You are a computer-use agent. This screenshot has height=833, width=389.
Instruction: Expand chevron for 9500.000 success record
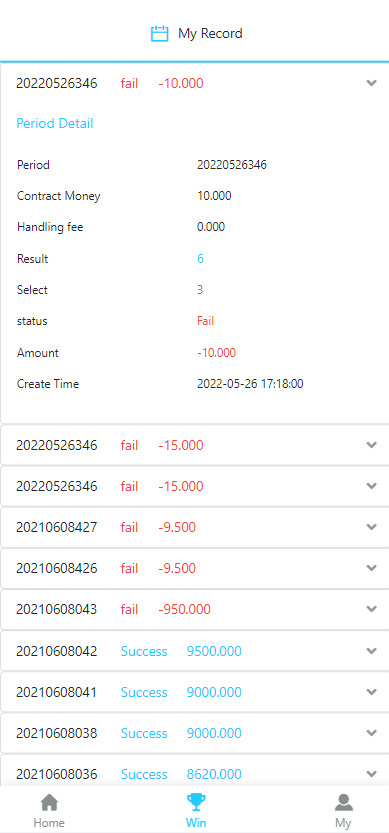pos(371,651)
